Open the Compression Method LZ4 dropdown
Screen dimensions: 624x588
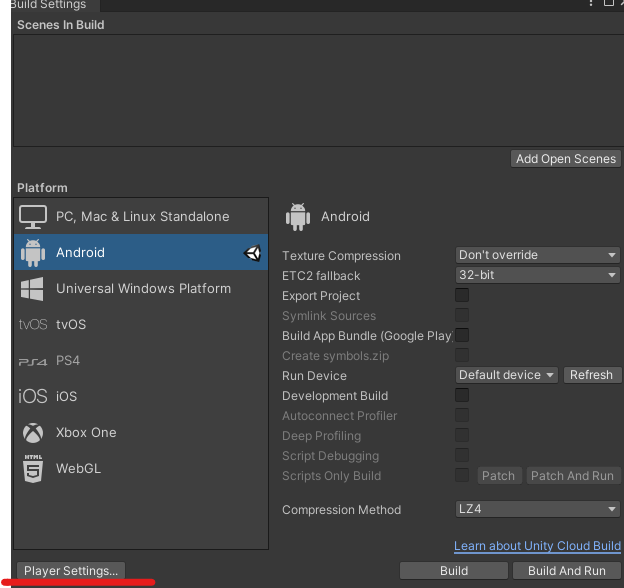pyautogui.click(x=537, y=509)
